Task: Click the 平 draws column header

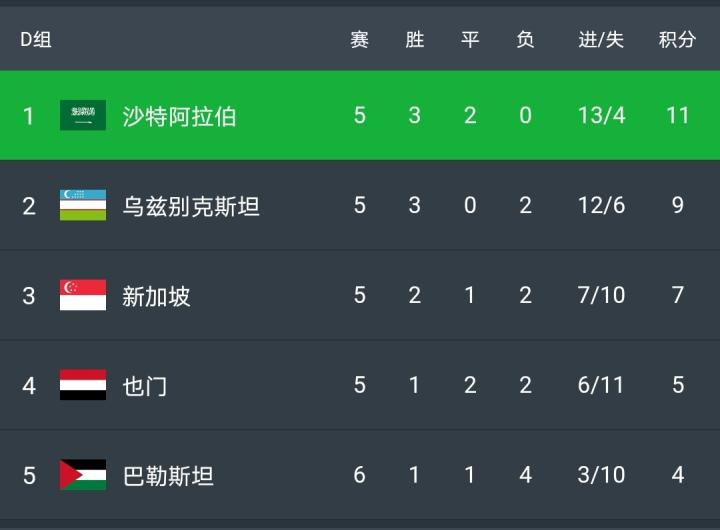Action: 470,40
